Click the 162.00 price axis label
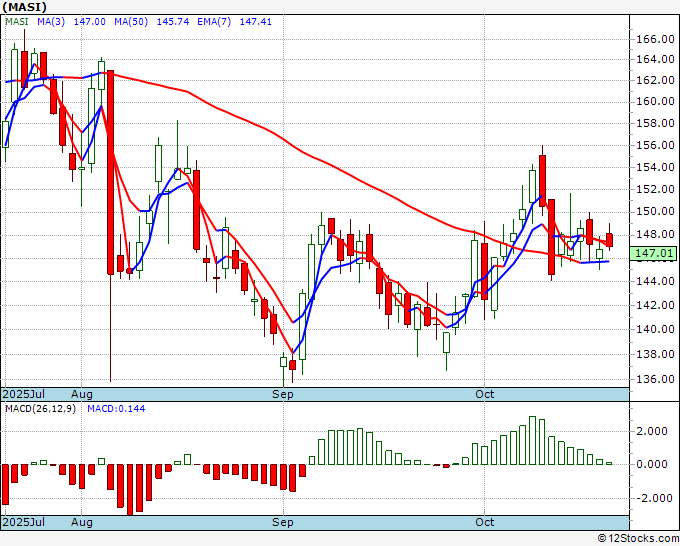Image resolution: width=680 pixels, height=546 pixels. pyautogui.click(x=655, y=80)
